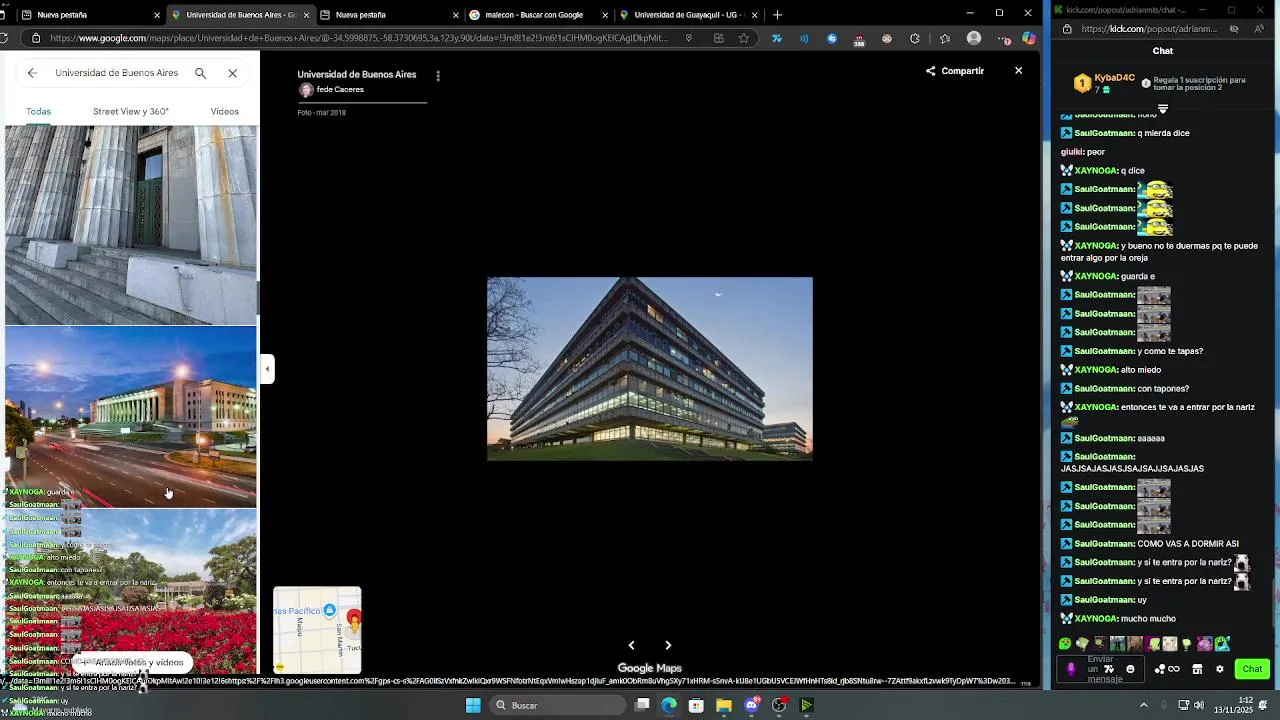Image resolution: width=1280 pixels, height=720 pixels.
Task: Expand the chat leaderboard chevron
Action: [1162, 109]
